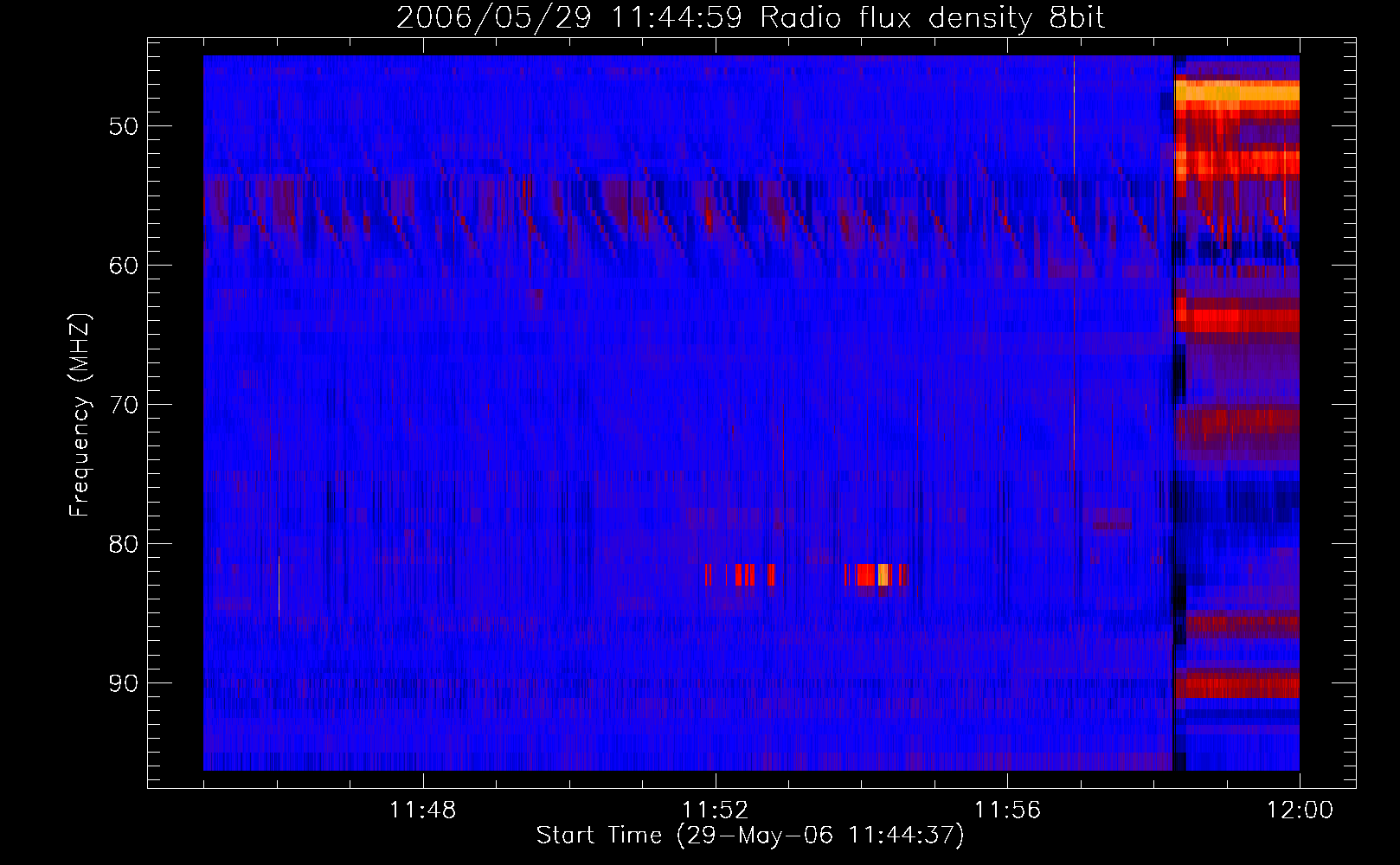The image size is (1400, 865).
Task: Click the 90 frequency tick label
Action: 124,683
